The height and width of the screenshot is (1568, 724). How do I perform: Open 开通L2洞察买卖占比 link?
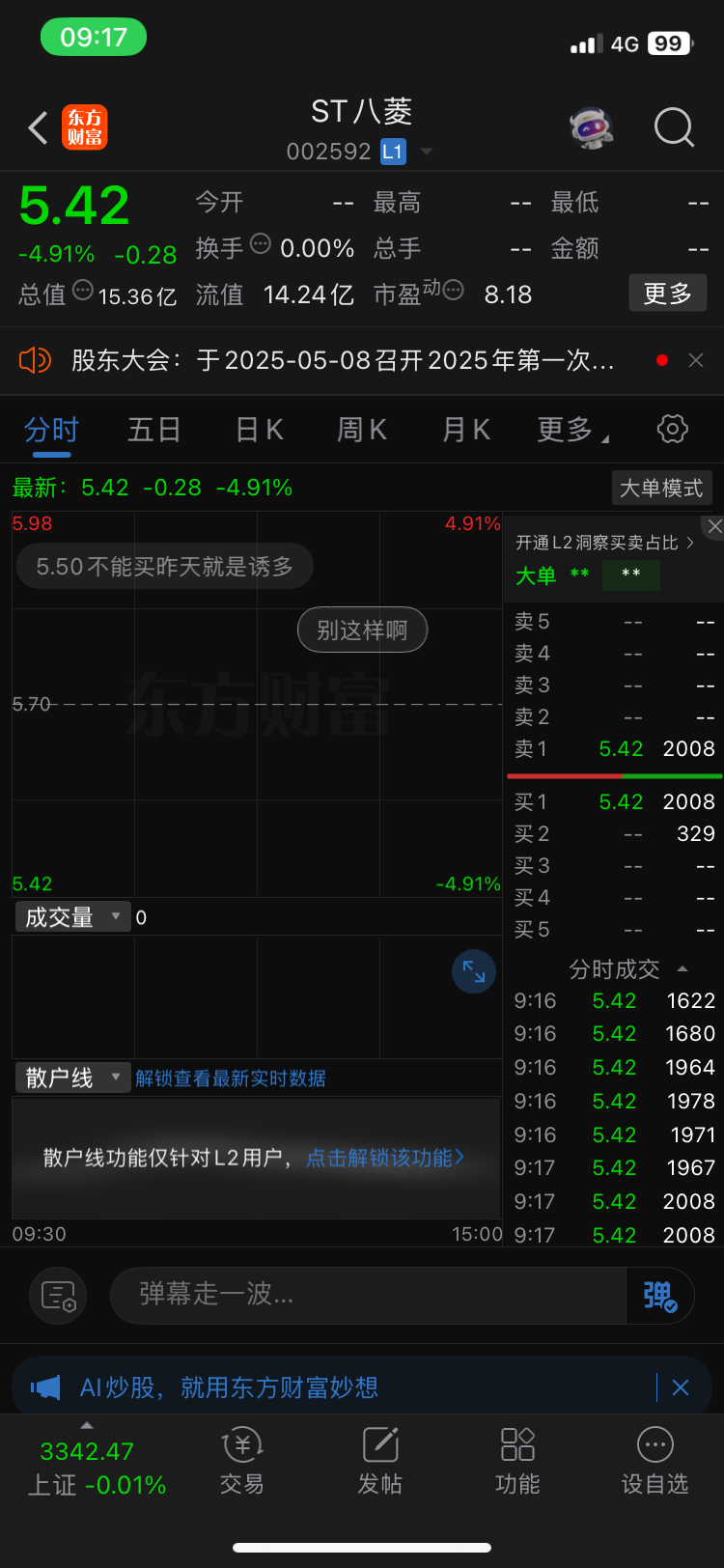[604, 543]
